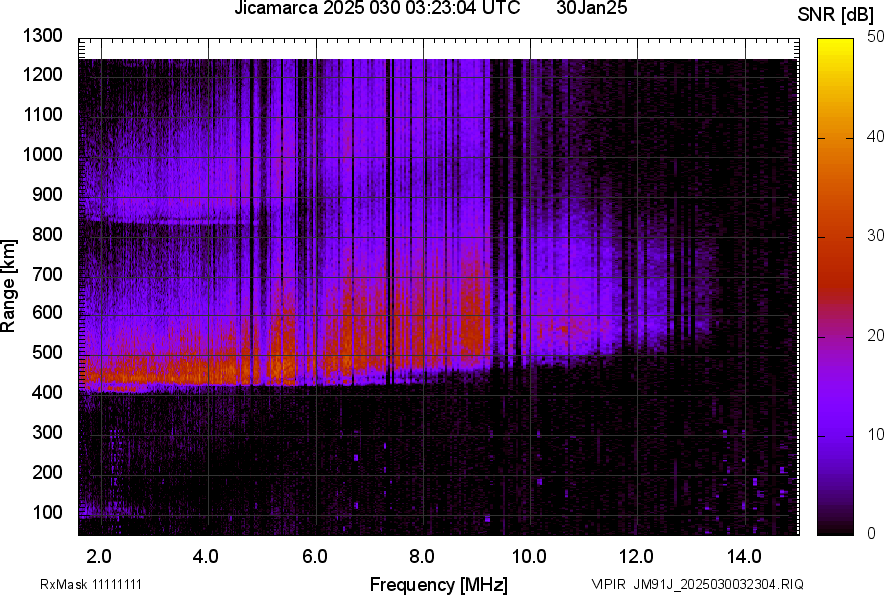Click range tick label '500'

pyautogui.click(x=47, y=352)
